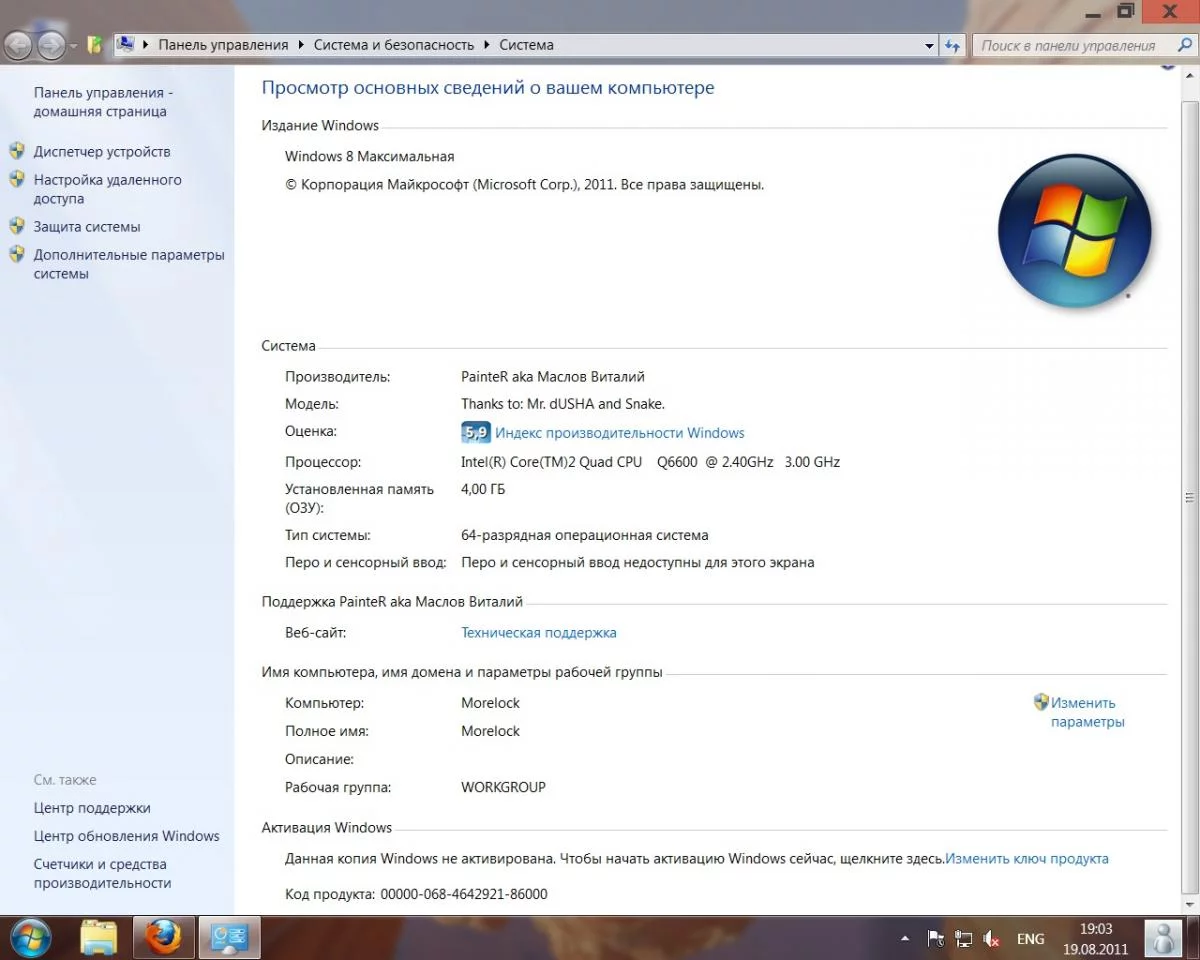Viewport: 1200px width, 960px height.
Task: Open 'Центр поддержки' in See also
Action: tap(92, 808)
